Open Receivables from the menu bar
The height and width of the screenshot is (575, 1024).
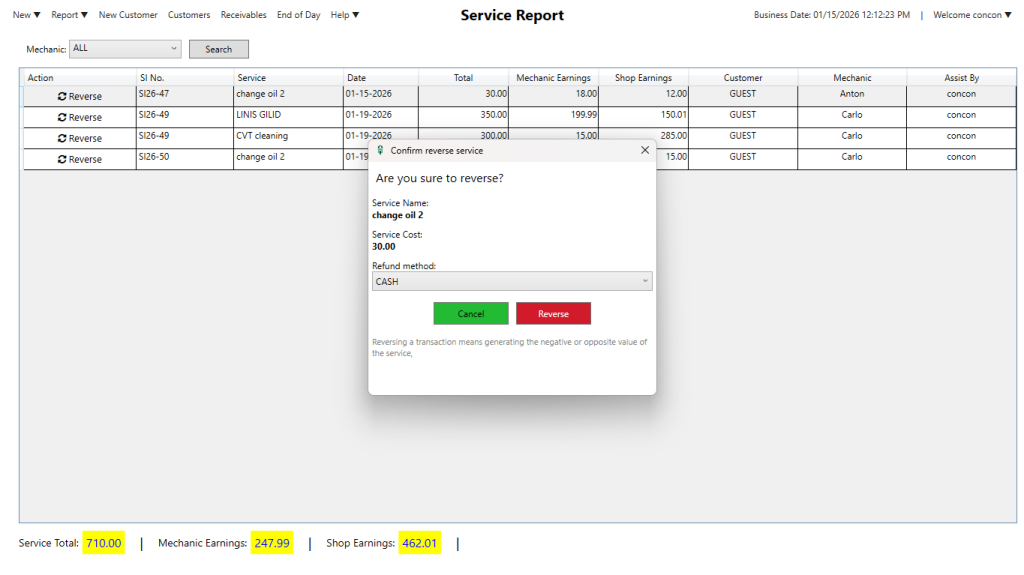[x=243, y=15]
